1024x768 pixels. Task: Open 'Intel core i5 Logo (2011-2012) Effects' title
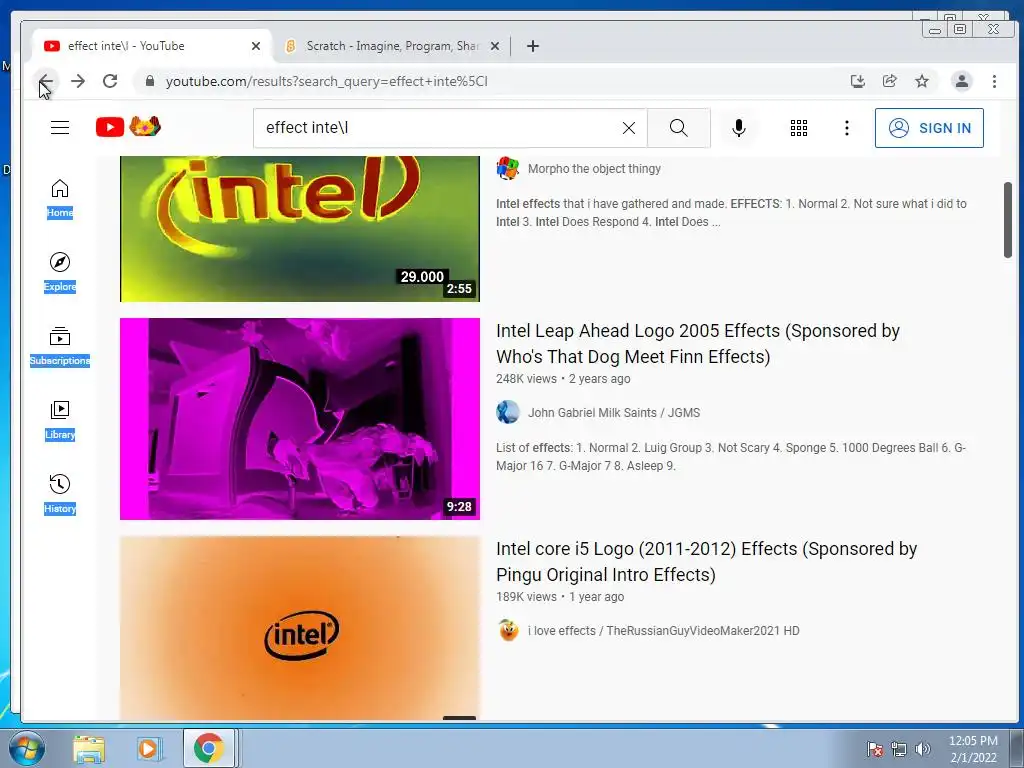pyautogui.click(x=706, y=562)
